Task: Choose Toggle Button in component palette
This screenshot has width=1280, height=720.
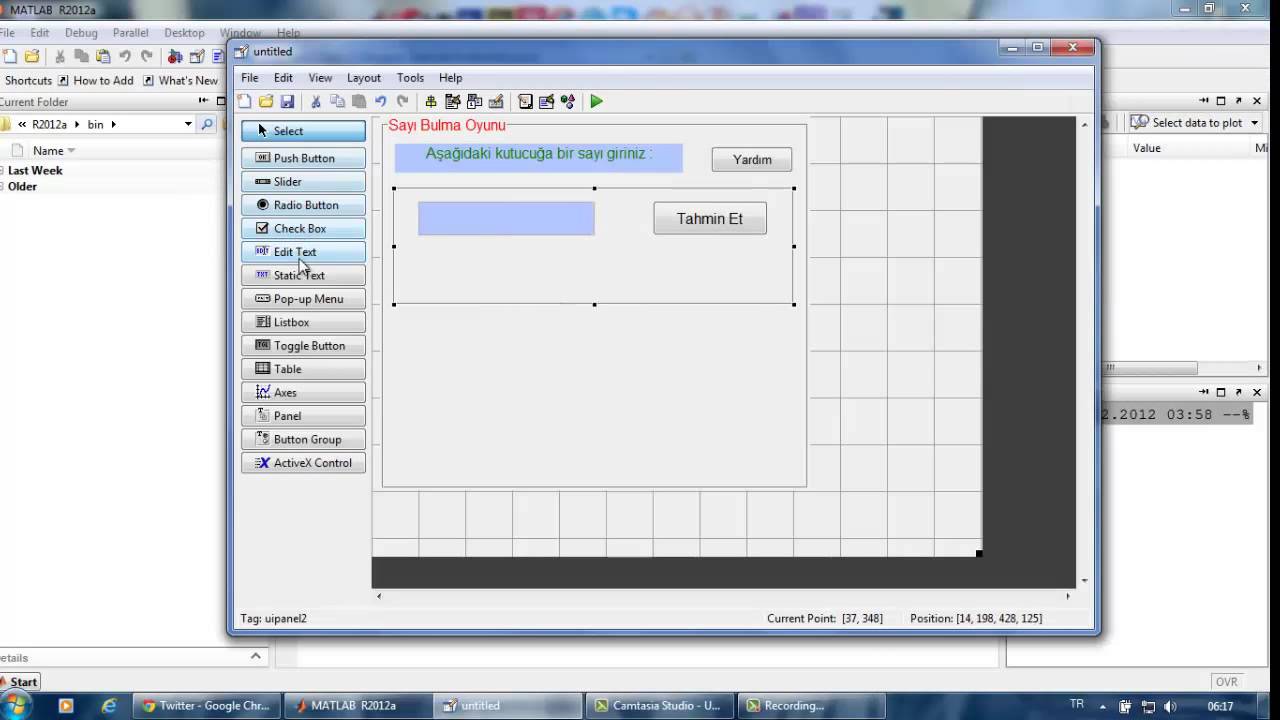Action: [x=303, y=346]
